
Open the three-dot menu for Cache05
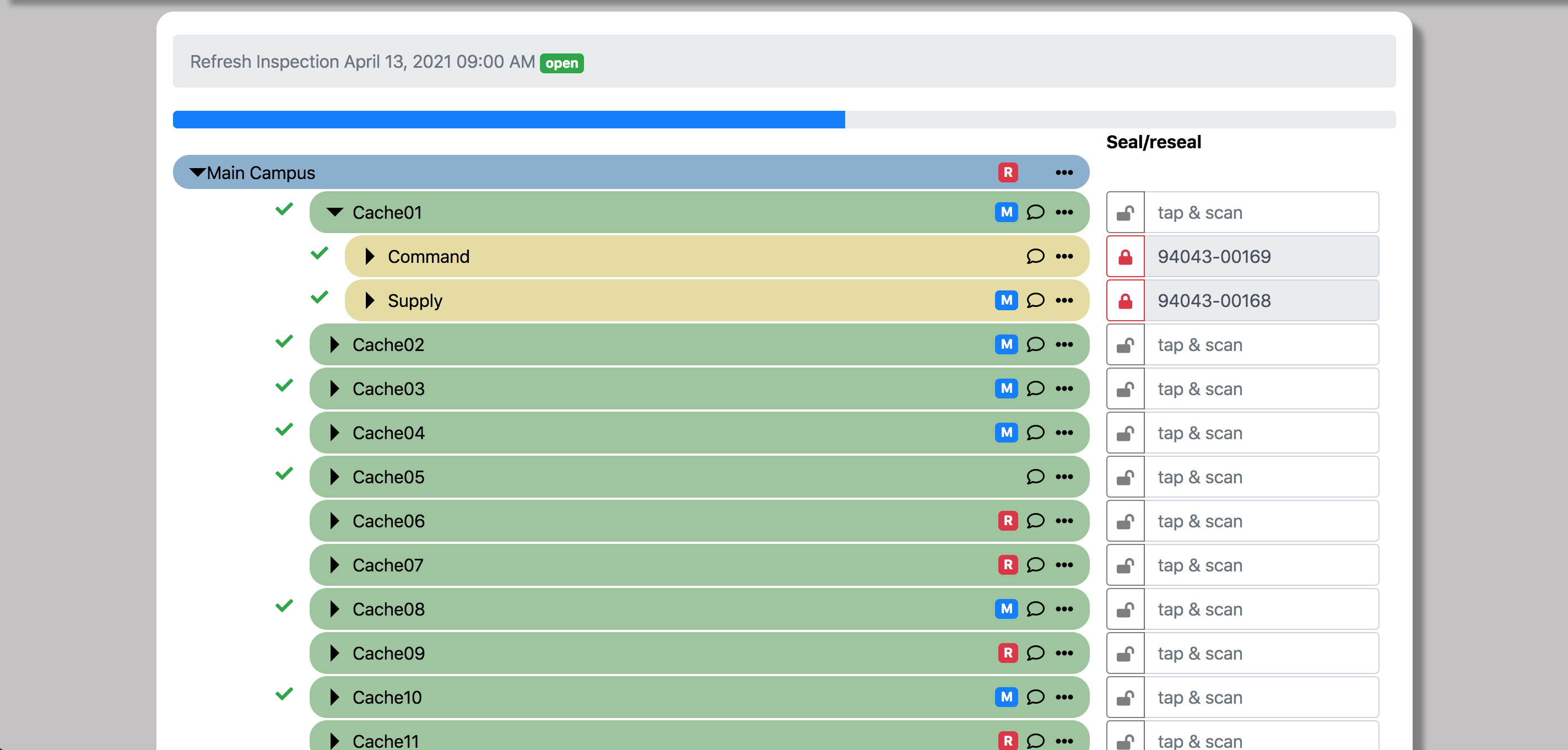pos(1064,477)
